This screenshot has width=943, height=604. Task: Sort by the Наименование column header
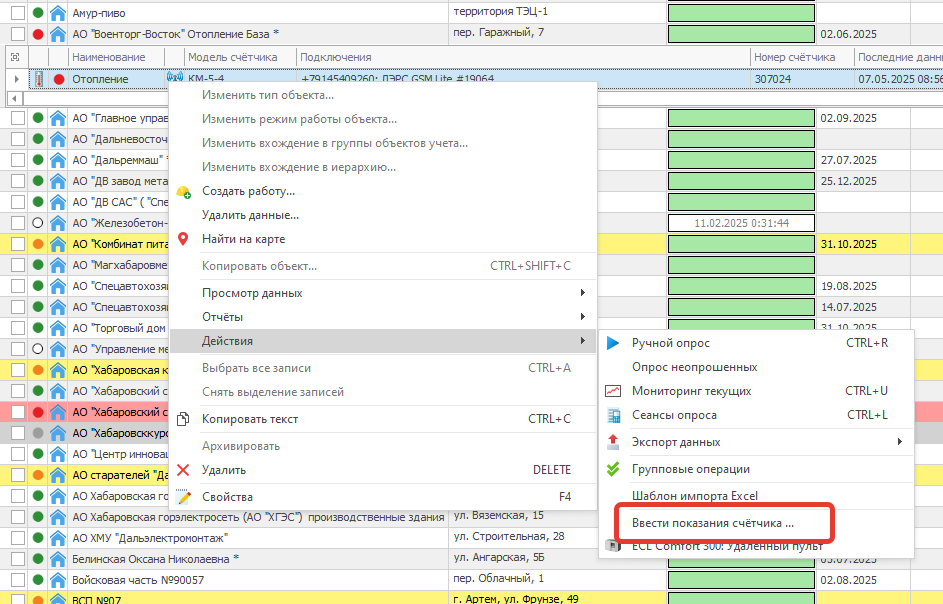(109, 57)
